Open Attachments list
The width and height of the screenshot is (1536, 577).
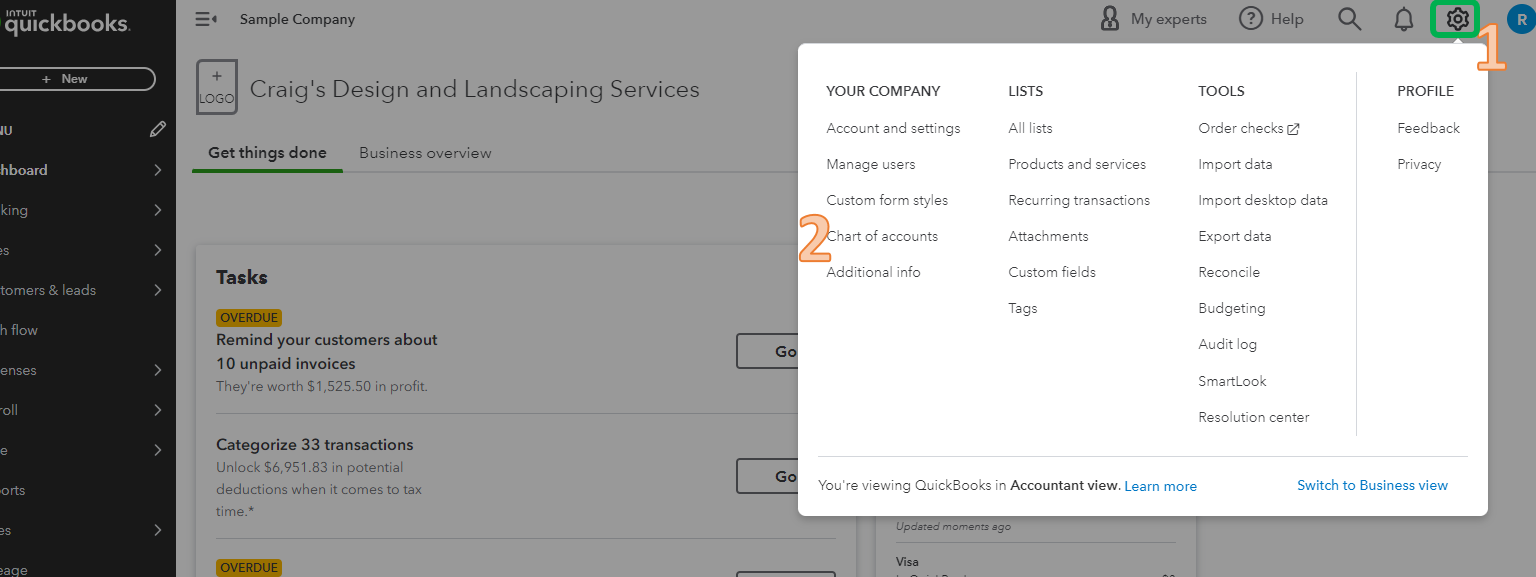(x=1048, y=236)
